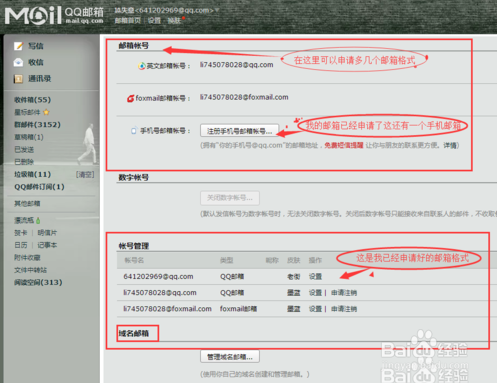Click [清空] to empty the spam folder
Image resolution: width=498 pixels, height=383 pixels.
pyautogui.click(x=85, y=174)
